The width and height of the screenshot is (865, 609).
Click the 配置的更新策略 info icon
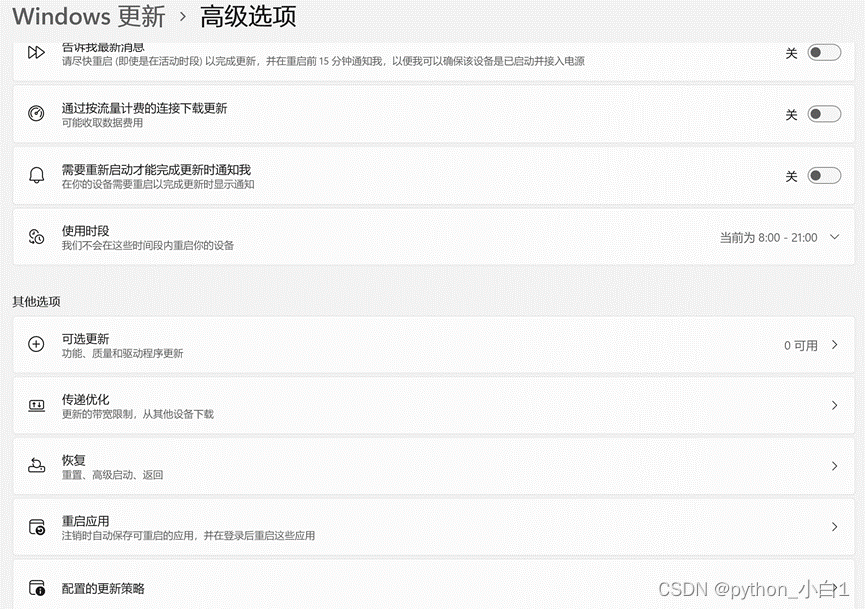[x=36, y=587]
